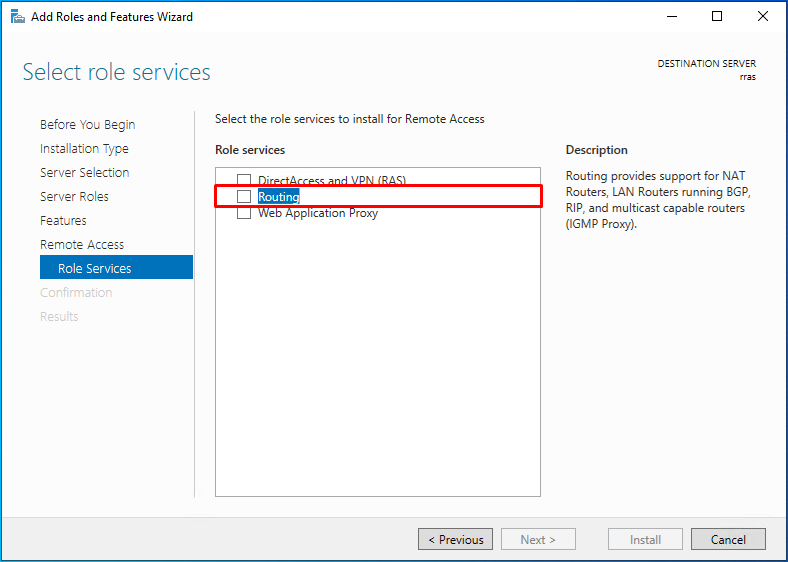Tick the Web Application Proxy checkbox
The image size is (788, 562).
[x=244, y=213]
